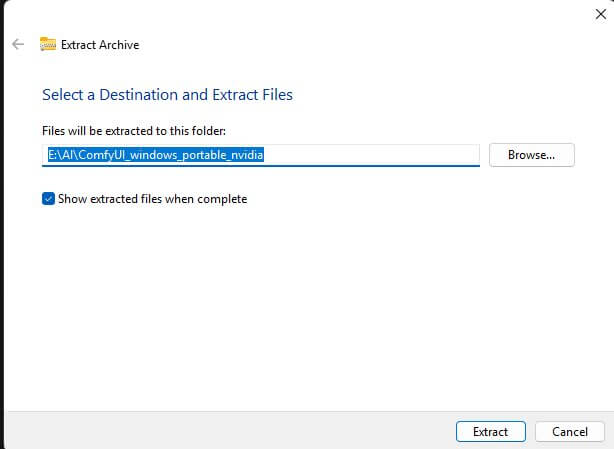Close the Extract Archive dialog

[600, 14]
